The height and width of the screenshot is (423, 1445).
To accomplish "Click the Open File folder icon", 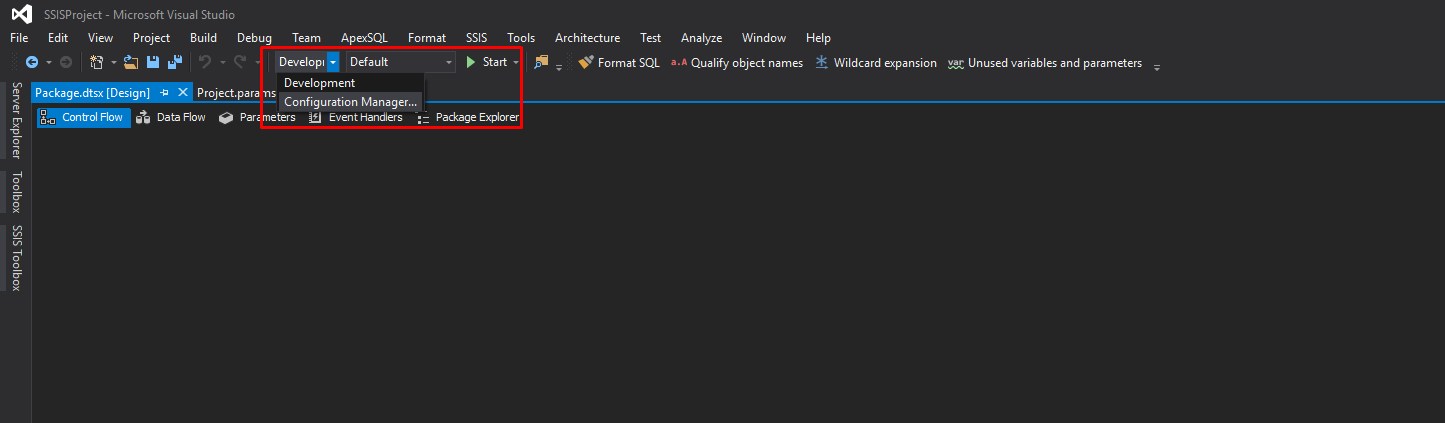I will click(131, 62).
